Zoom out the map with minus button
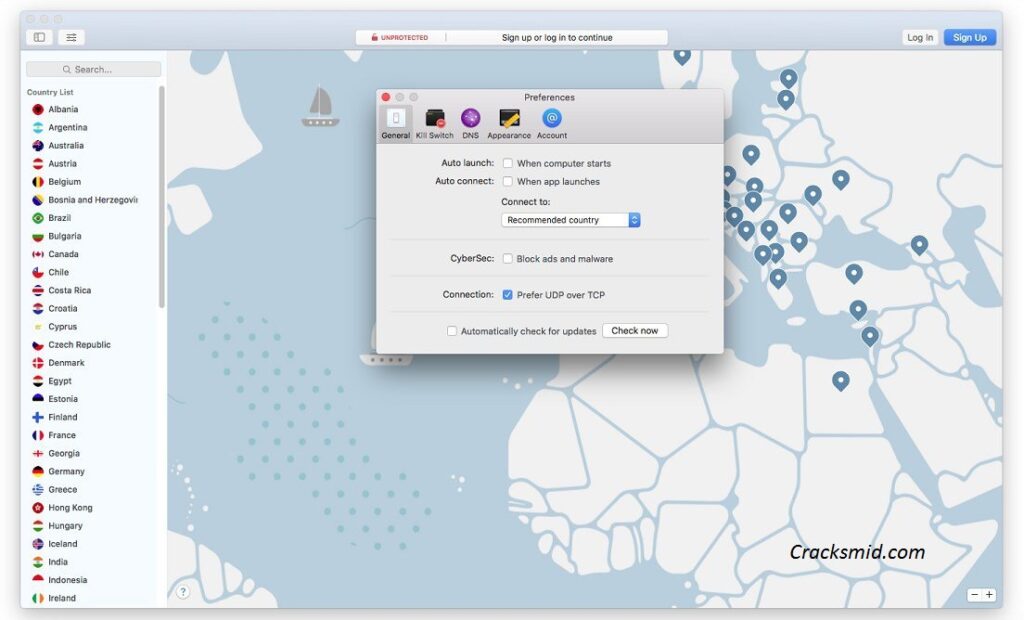Viewport: 1024px width, 620px height. pos(974,595)
